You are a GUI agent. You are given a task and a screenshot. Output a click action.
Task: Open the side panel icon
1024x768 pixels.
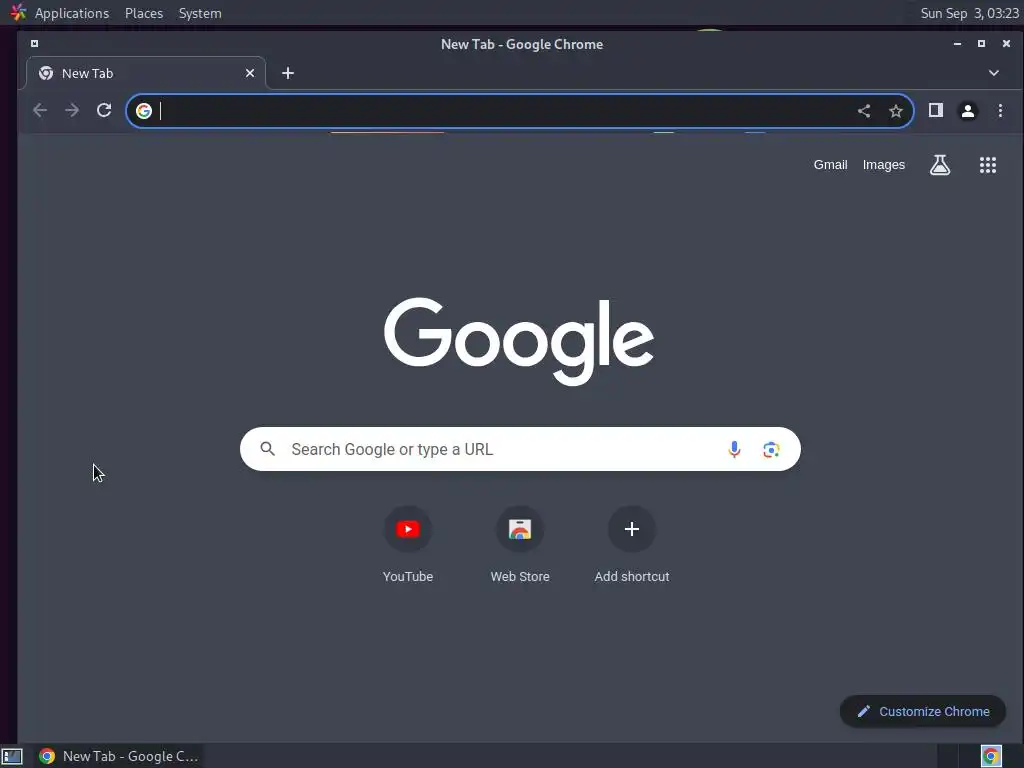[936, 110]
